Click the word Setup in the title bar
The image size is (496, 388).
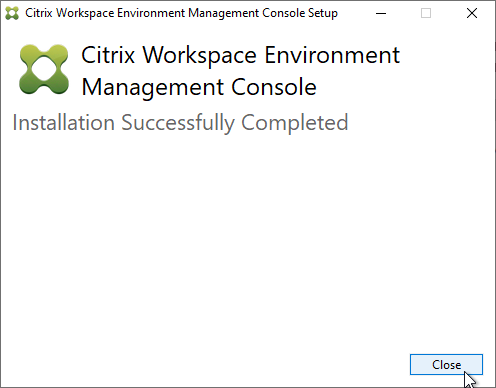point(323,13)
